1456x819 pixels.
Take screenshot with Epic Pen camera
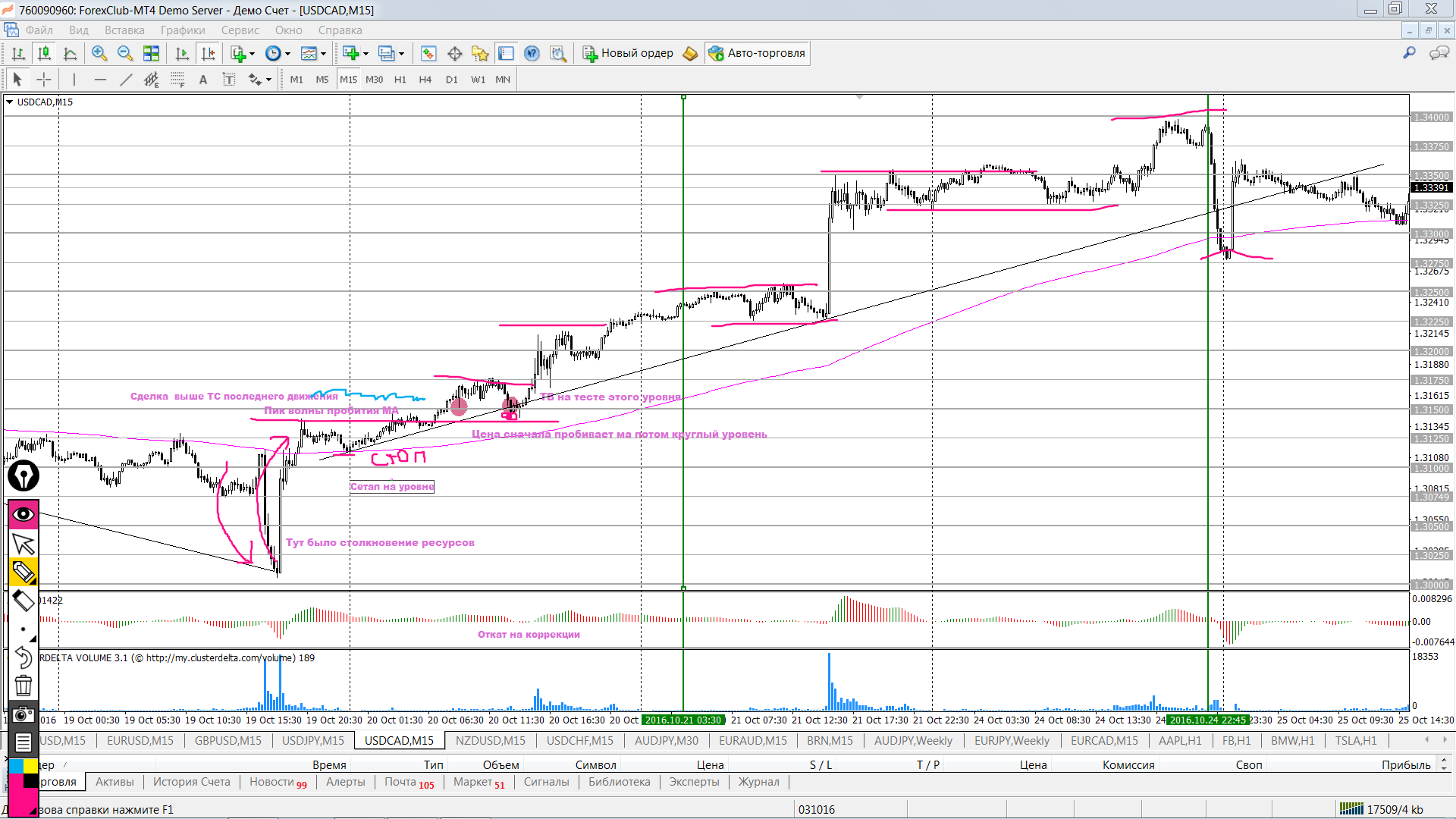(x=24, y=714)
